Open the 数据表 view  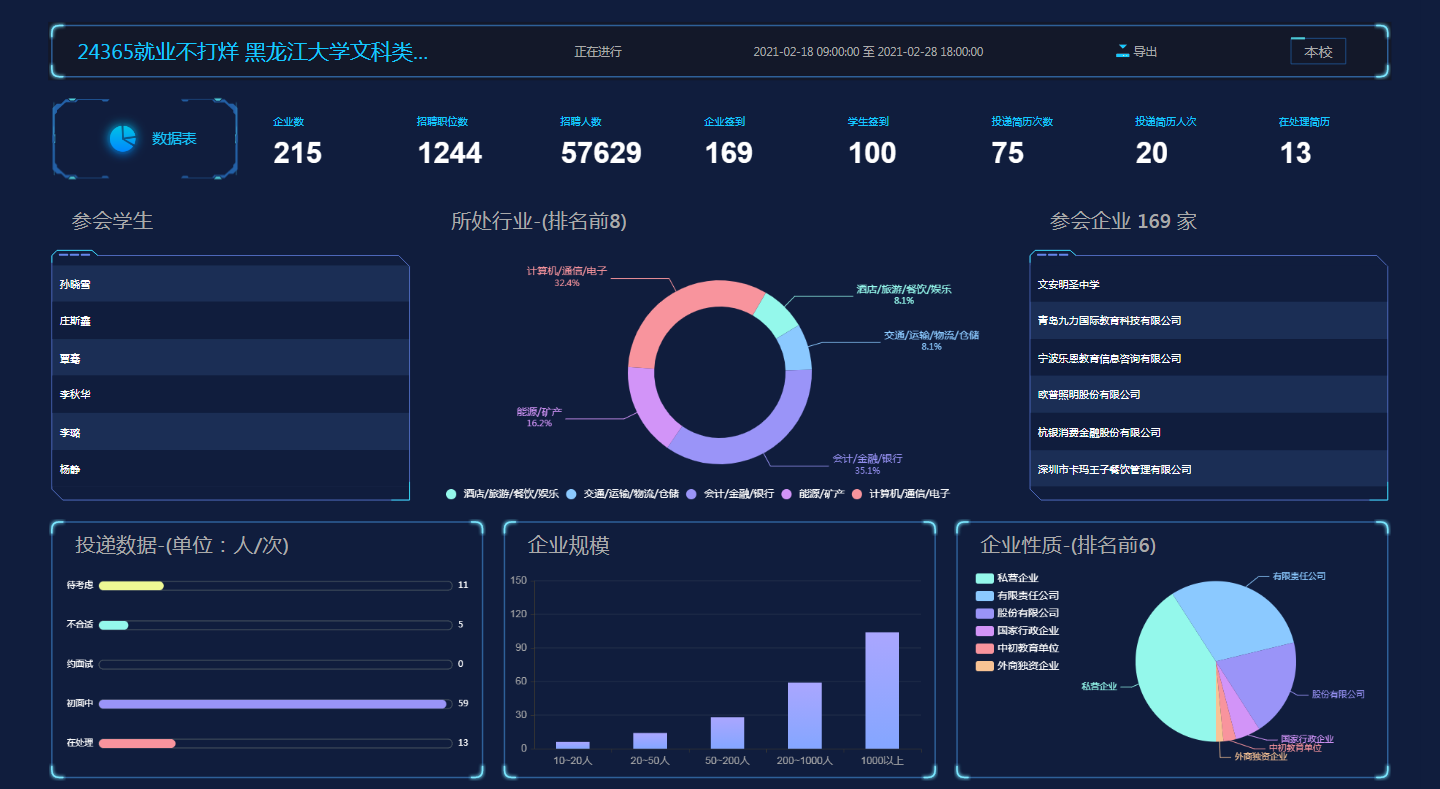pyautogui.click(x=174, y=139)
